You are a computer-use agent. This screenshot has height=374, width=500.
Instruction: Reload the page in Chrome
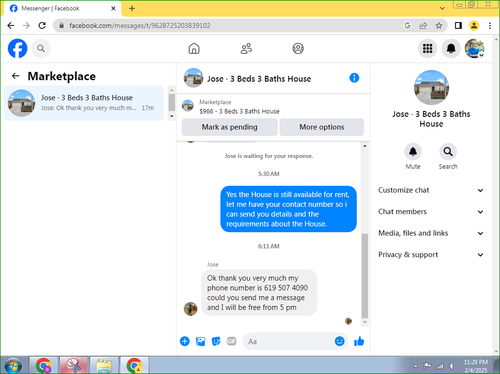coord(42,26)
